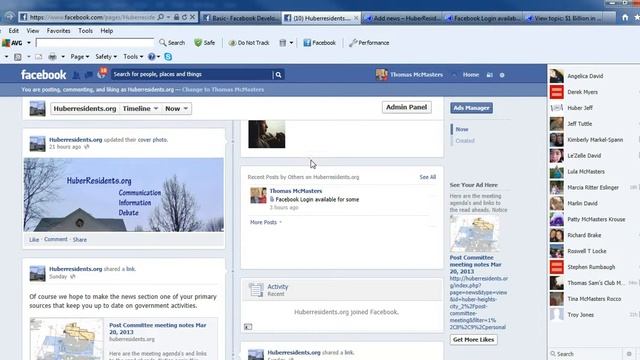Screen dimensions: 640x360
Task: Click the Home link in Facebook header
Action: 471,75
